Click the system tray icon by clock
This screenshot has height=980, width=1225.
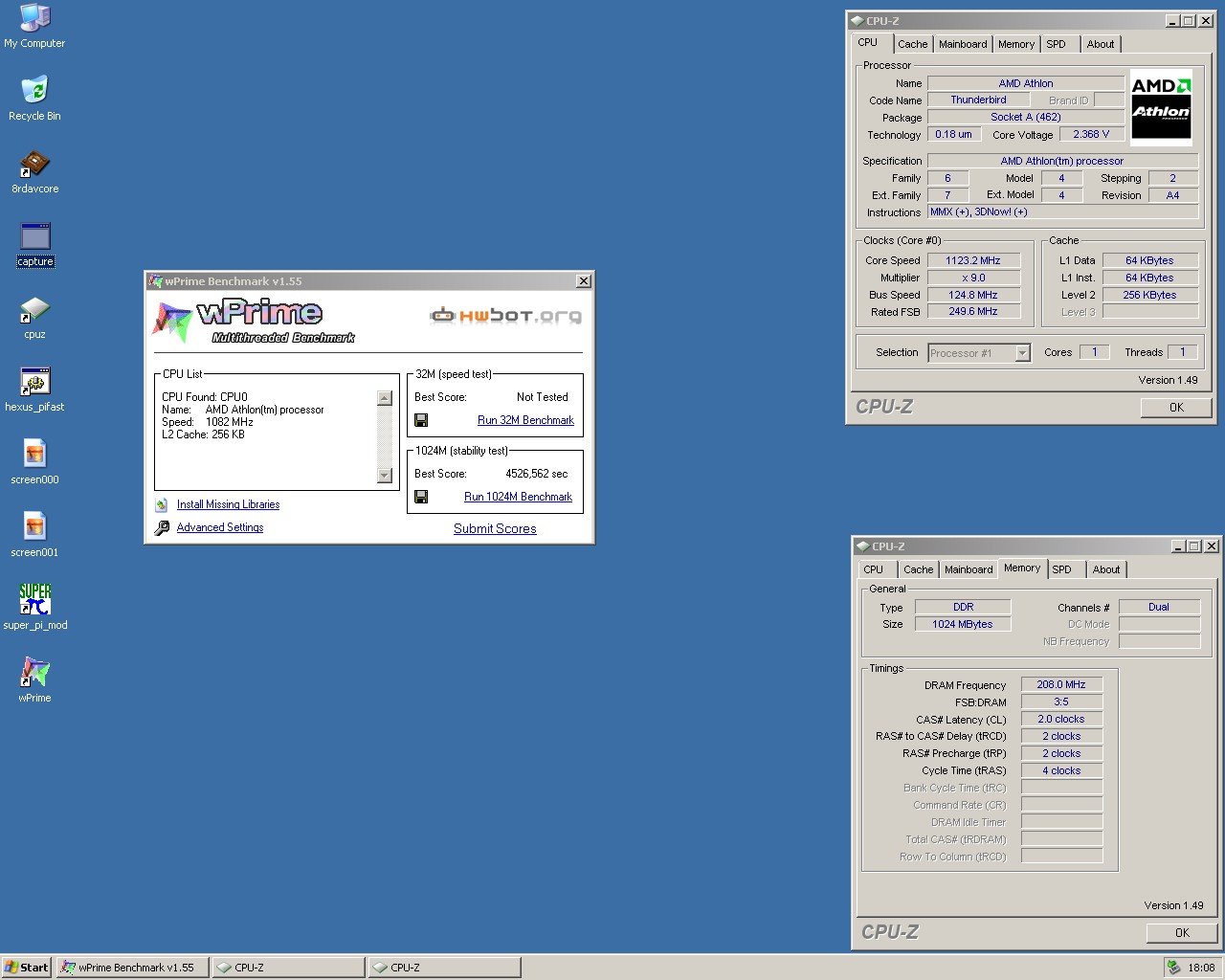1173,968
